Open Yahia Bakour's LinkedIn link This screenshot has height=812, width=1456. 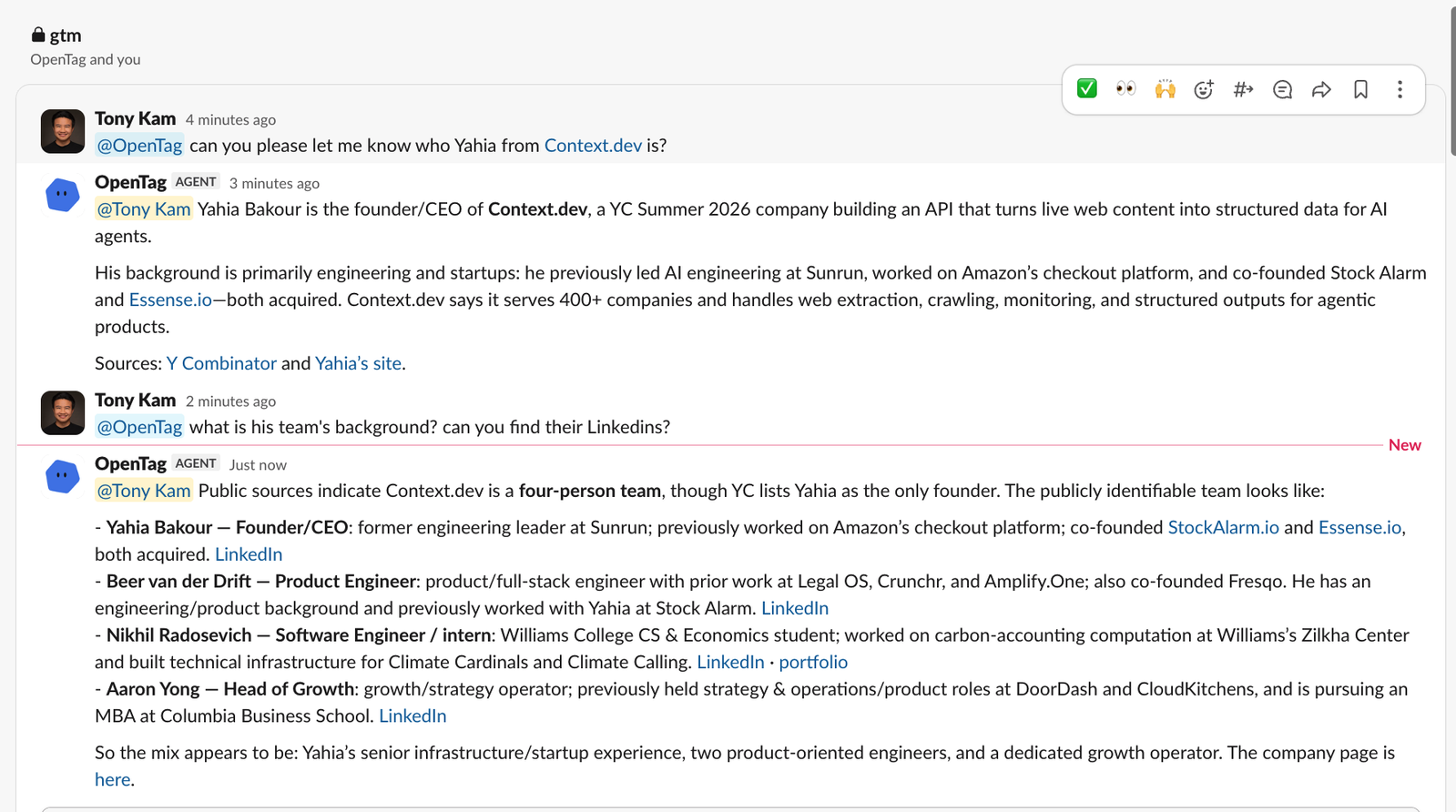click(x=249, y=554)
